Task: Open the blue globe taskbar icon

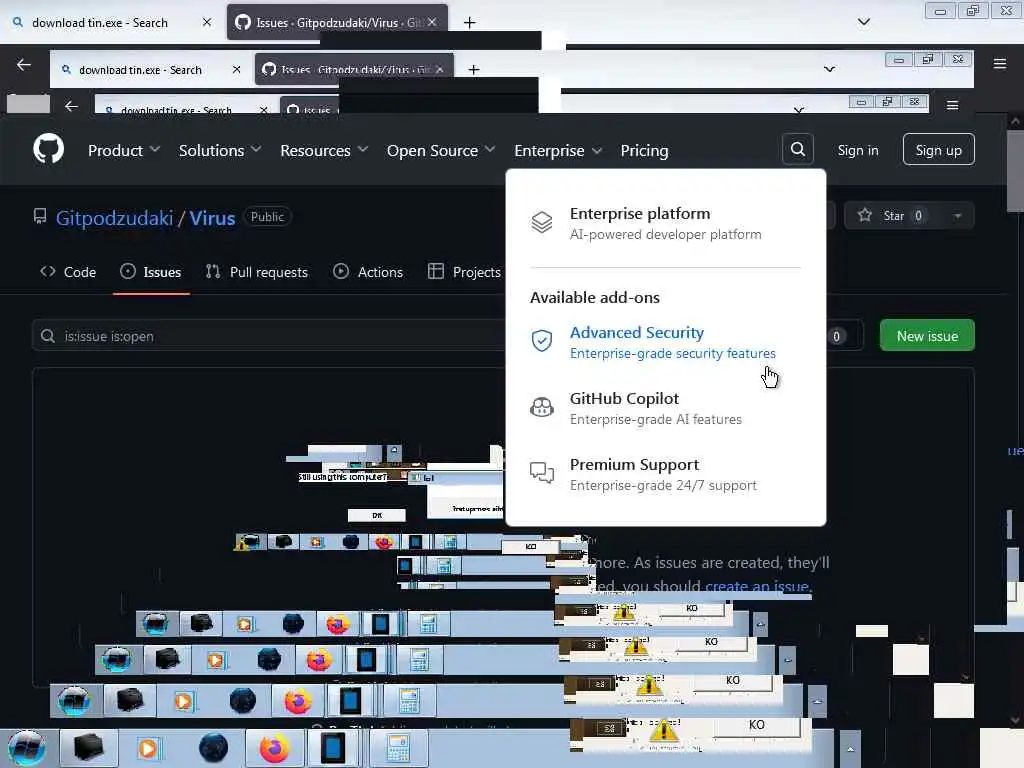Action: [x=213, y=748]
